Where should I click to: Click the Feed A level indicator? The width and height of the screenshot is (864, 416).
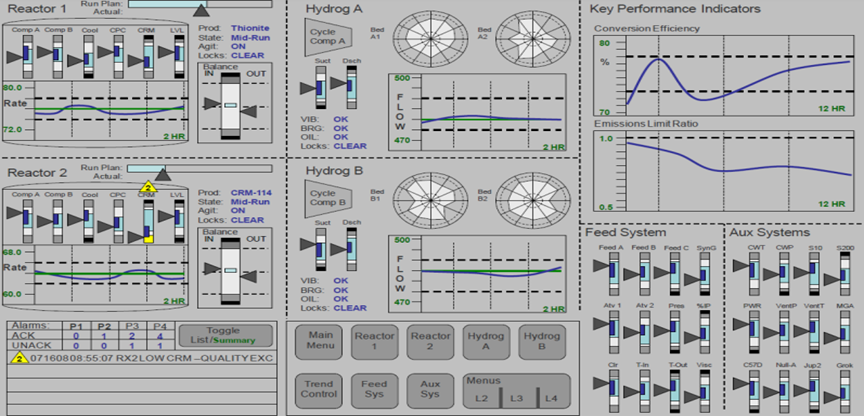(613, 273)
